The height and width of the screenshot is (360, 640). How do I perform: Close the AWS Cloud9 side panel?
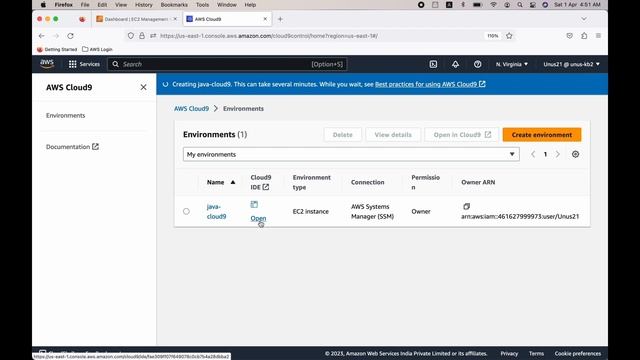pyautogui.click(x=143, y=87)
